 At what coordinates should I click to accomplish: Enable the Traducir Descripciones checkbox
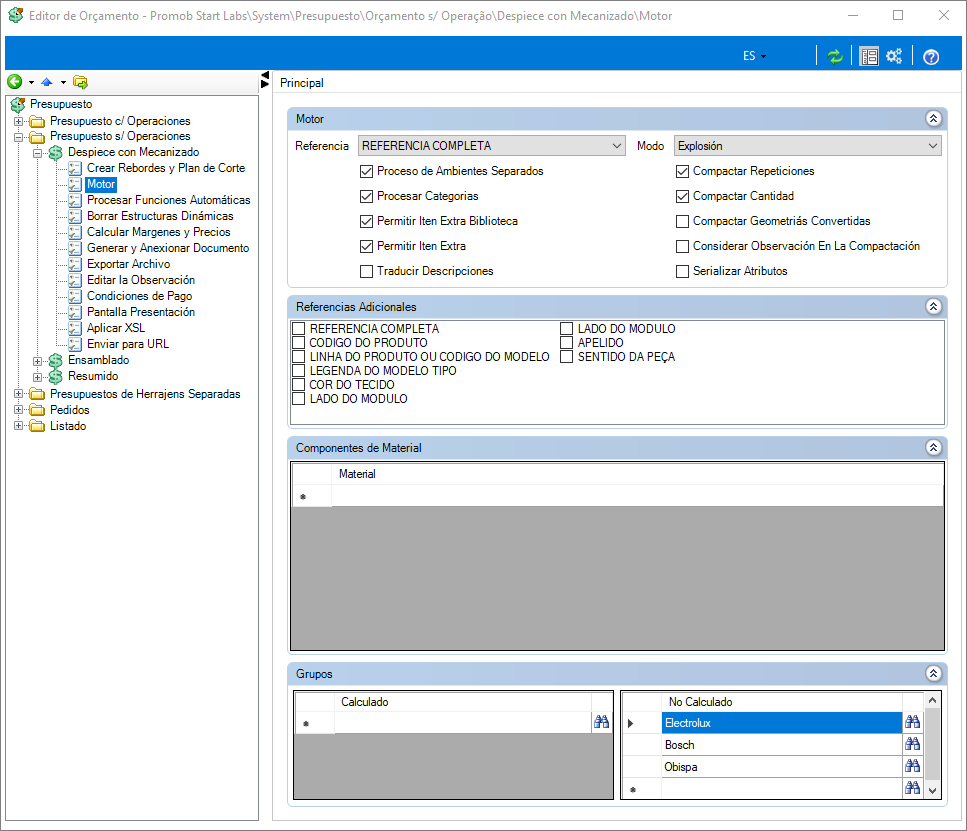[366, 271]
